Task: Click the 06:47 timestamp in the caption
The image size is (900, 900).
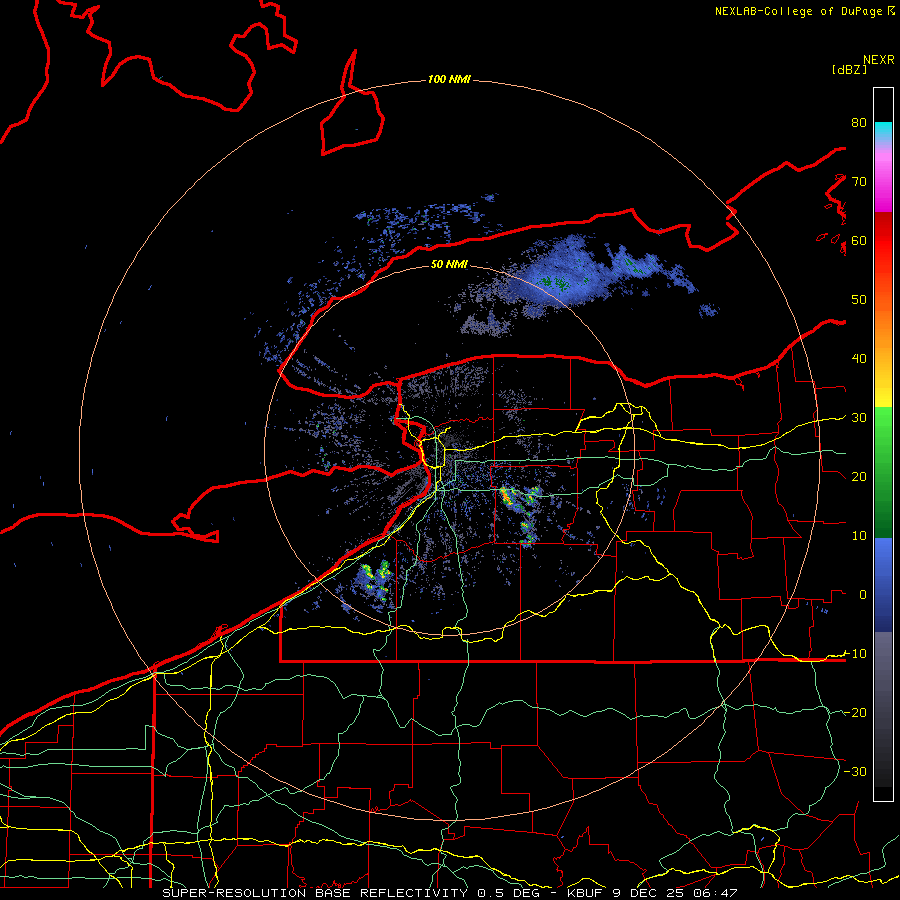Action: [715, 893]
